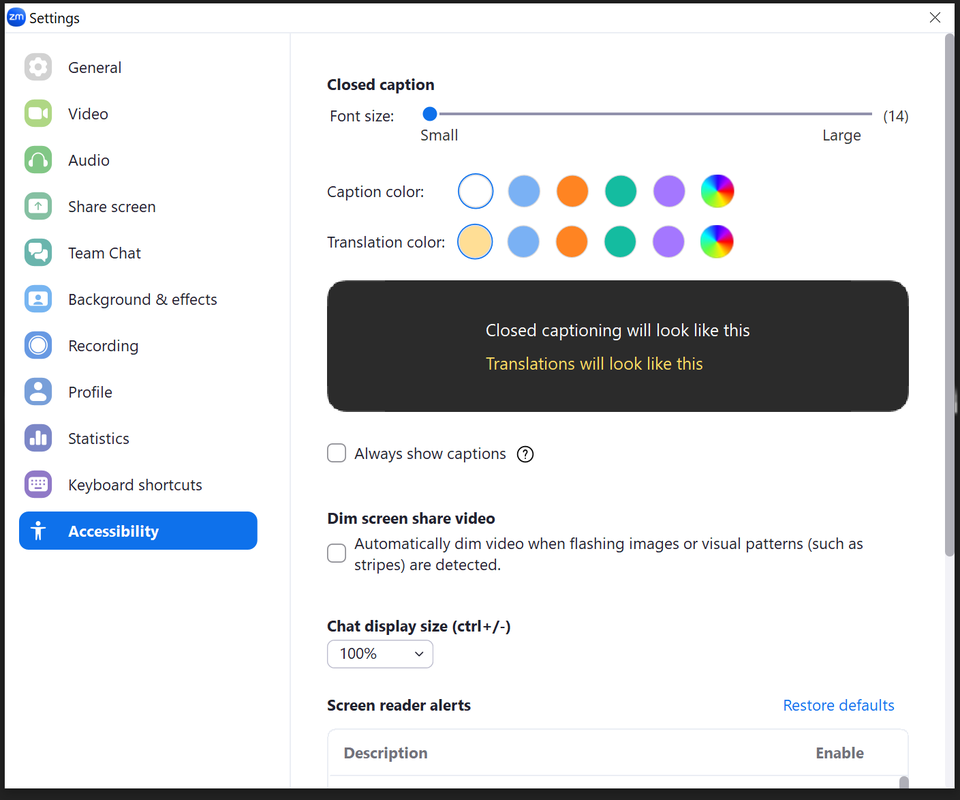
Task: Check automatically dim video checkbox
Action: click(x=337, y=554)
